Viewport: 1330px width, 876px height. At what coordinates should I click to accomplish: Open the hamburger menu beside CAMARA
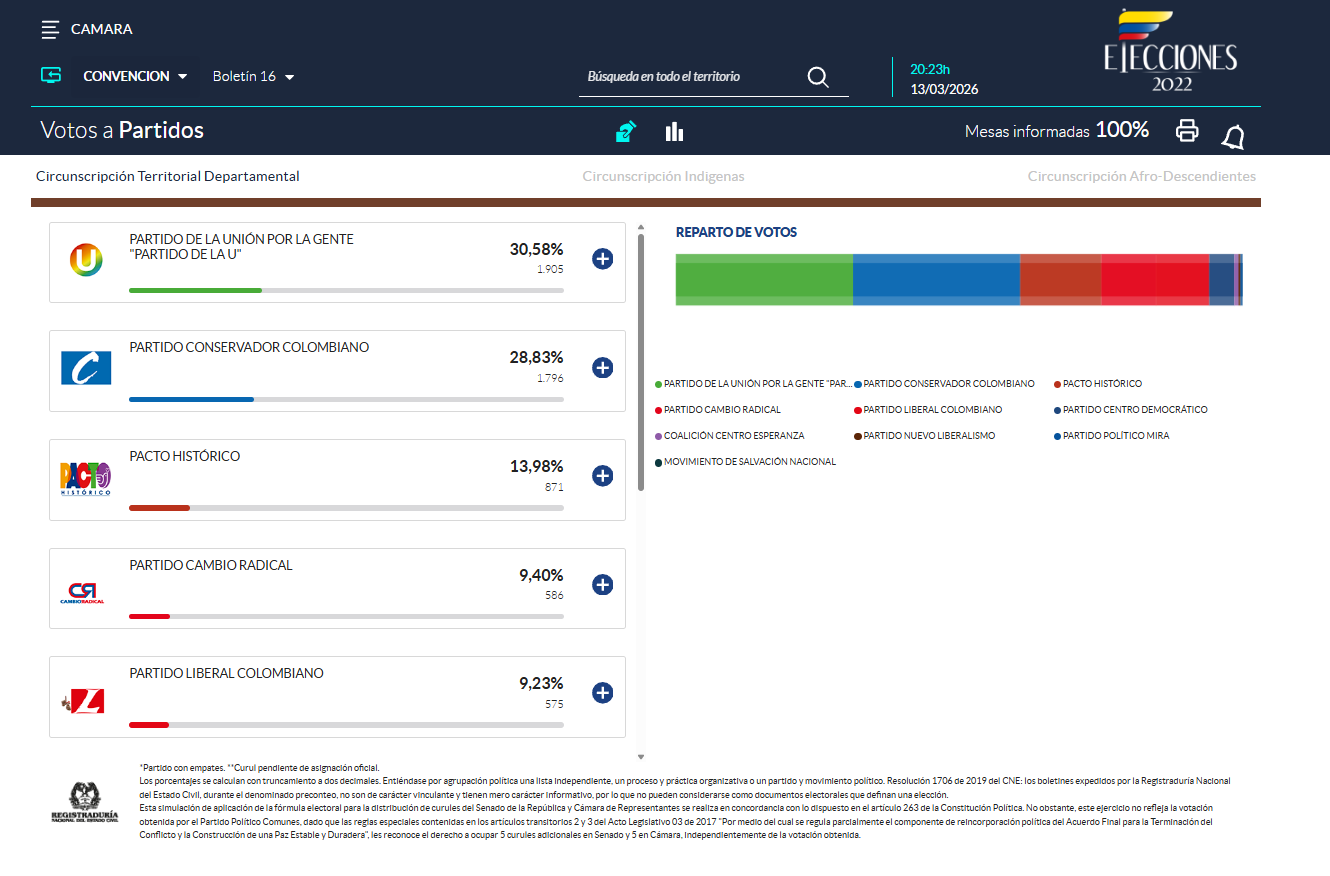pyautogui.click(x=50, y=29)
